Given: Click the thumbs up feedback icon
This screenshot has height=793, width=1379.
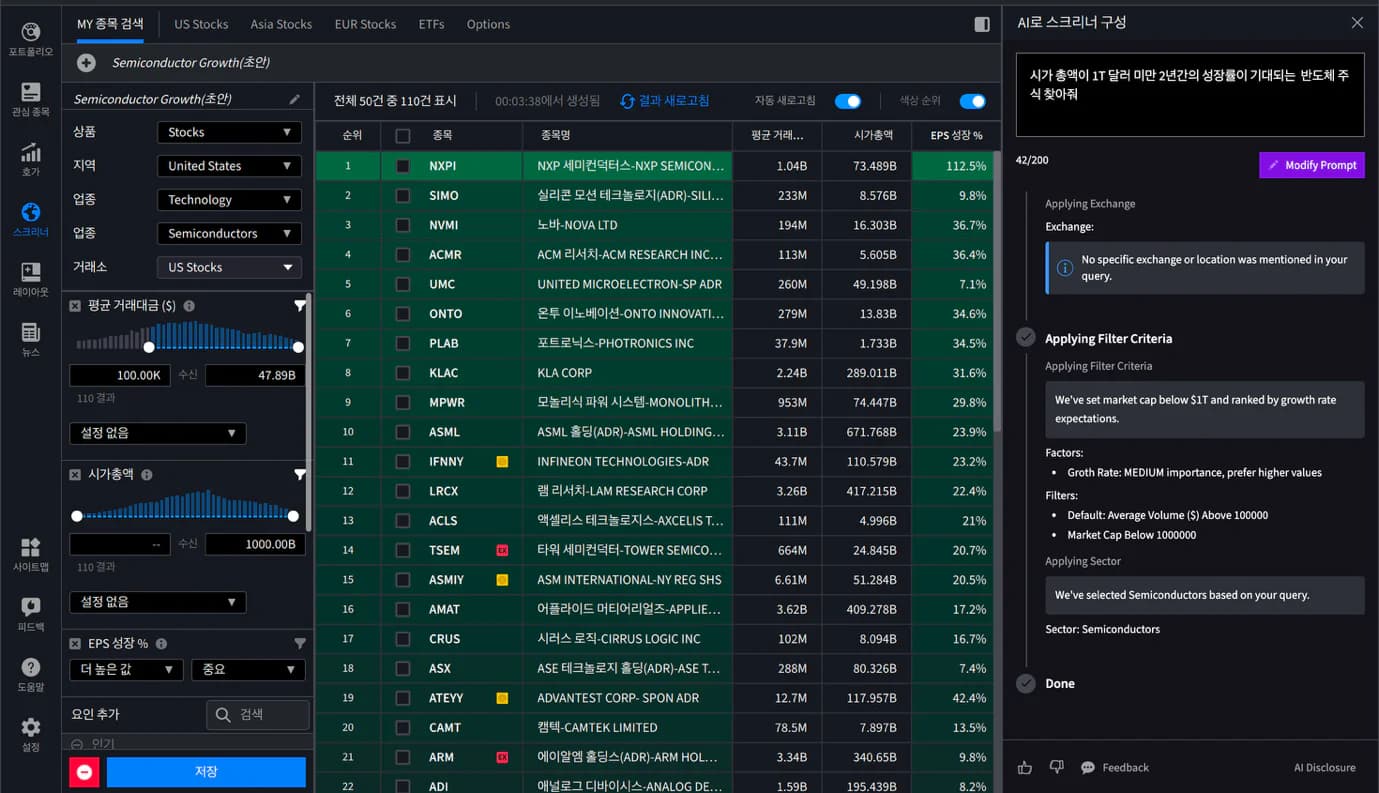Looking at the screenshot, I should click(x=1024, y=767).
